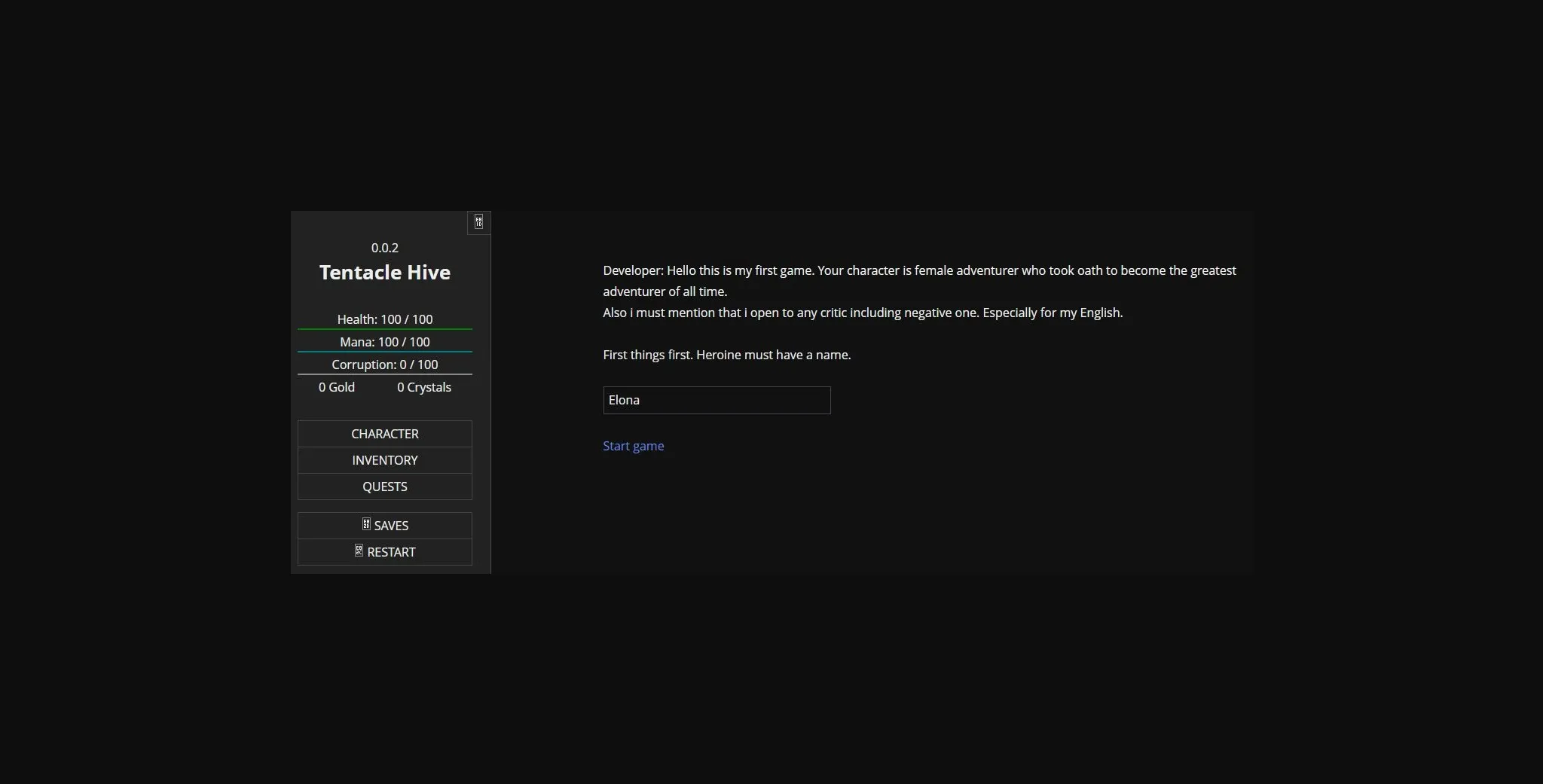Select the name Elona in the textbox

[x=624, y=400]
